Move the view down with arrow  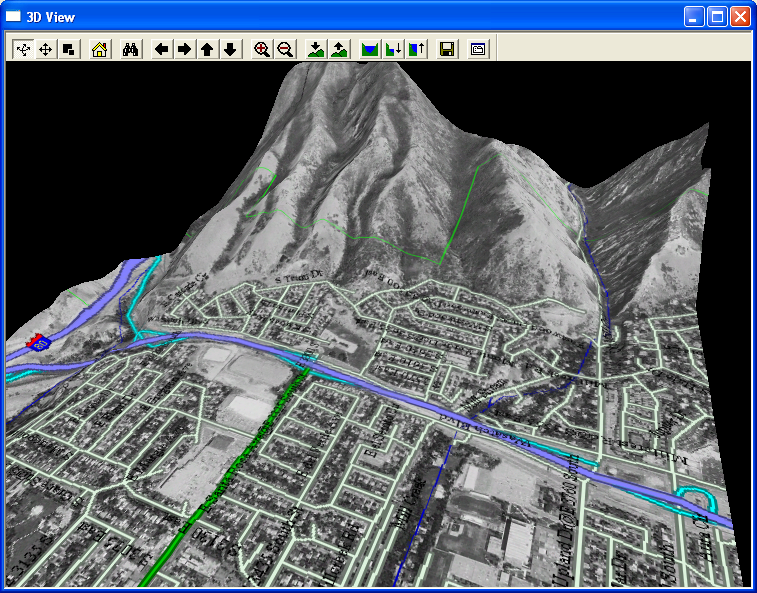pos(230,49)
